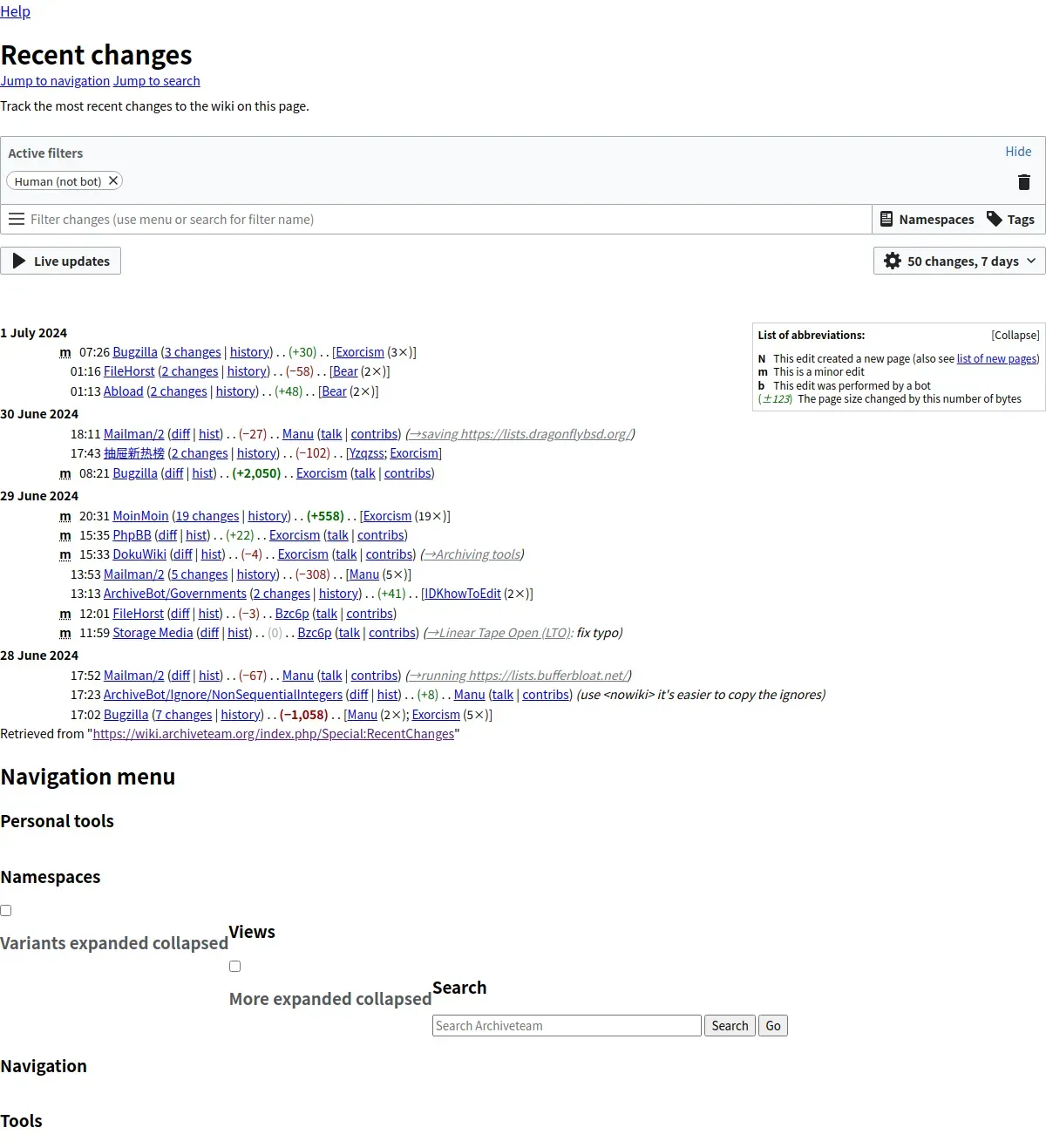Image resolution: width=1046 pixels, height=1148 pixels.
Task: Open the PhpBB page link
Action: pyautogui.click(x=132, y=535)
